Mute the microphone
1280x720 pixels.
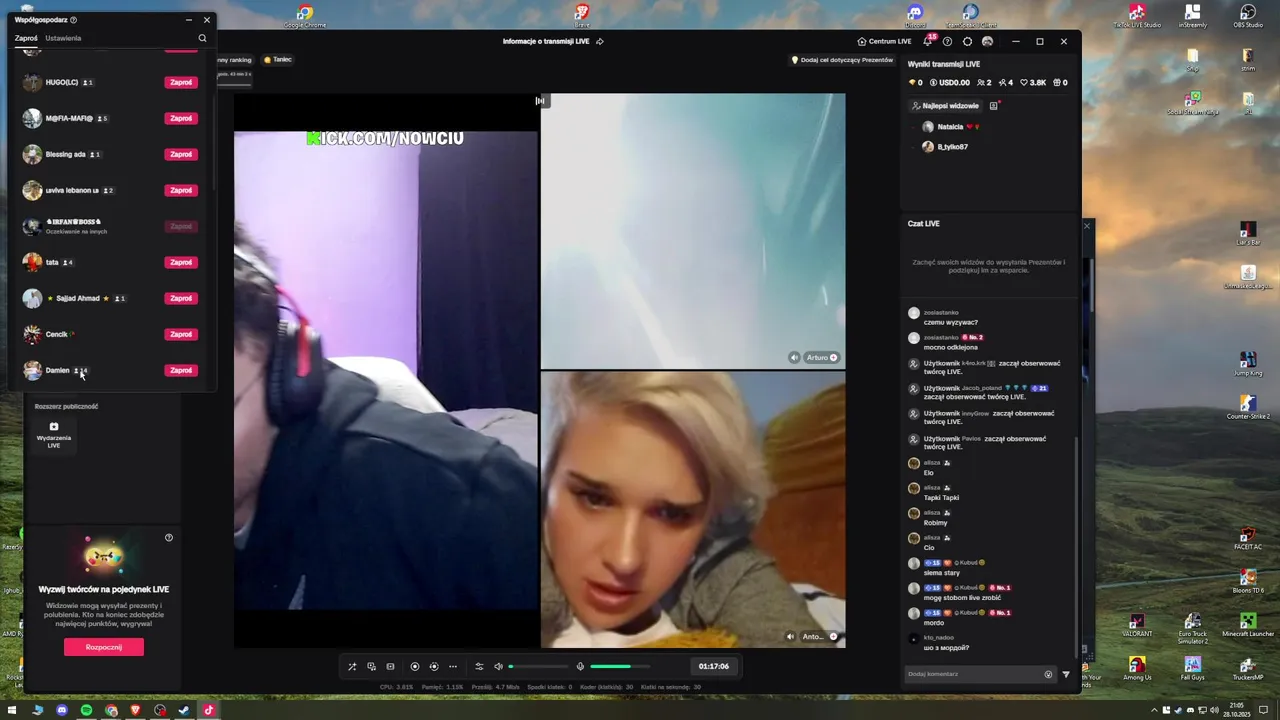tap(580, 666)
